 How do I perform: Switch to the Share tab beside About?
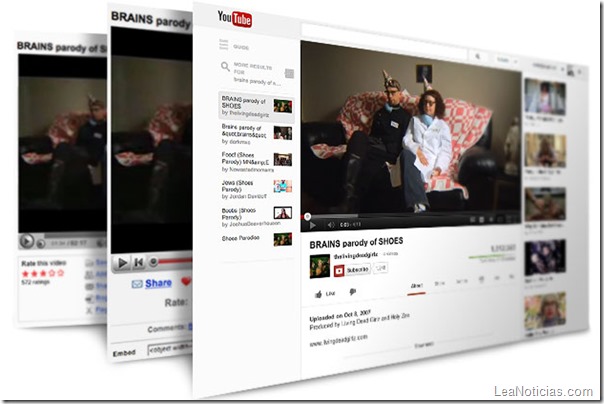tap(440, 283)
